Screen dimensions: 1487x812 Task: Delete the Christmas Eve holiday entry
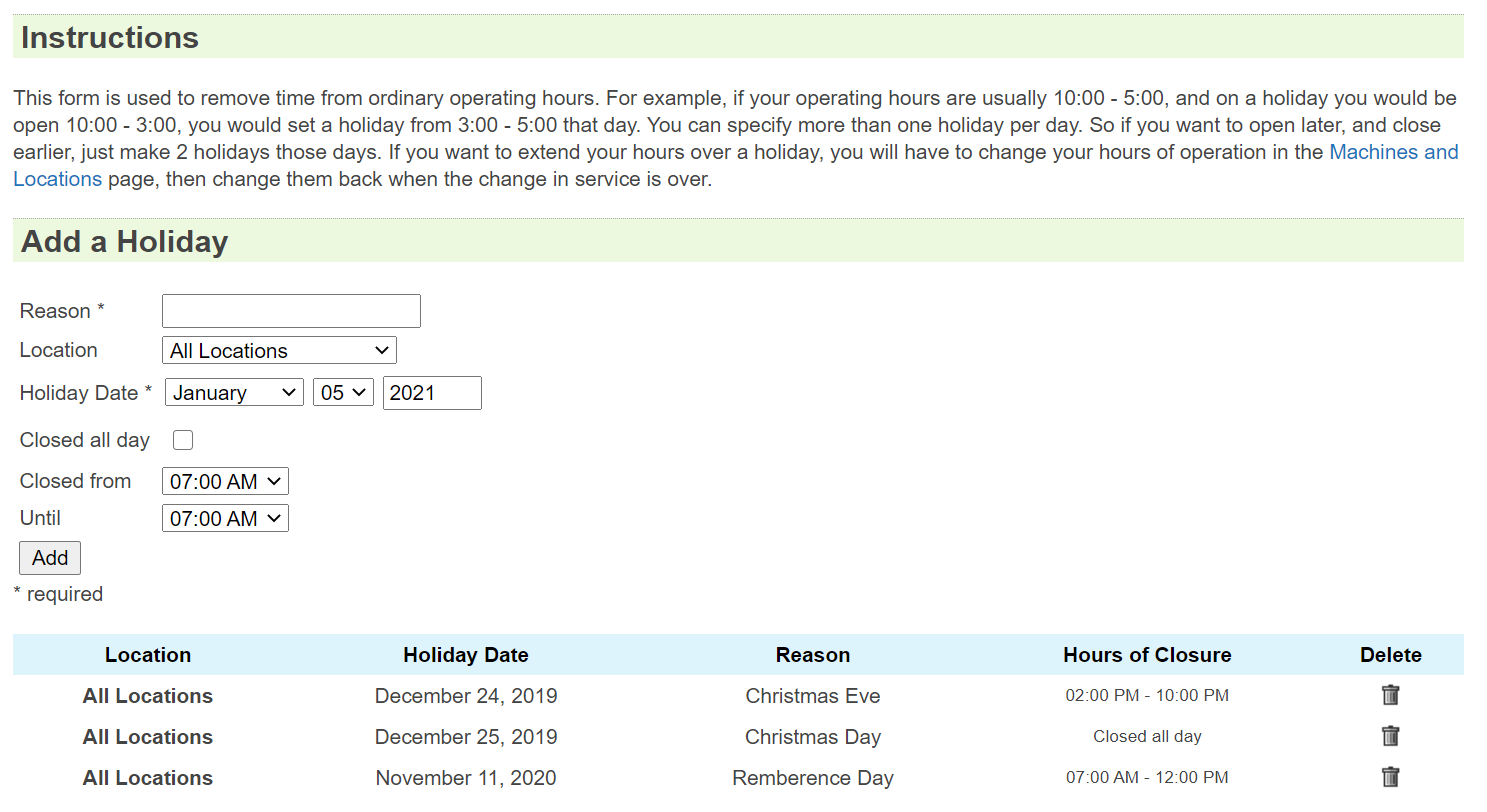coord(1390,695)
